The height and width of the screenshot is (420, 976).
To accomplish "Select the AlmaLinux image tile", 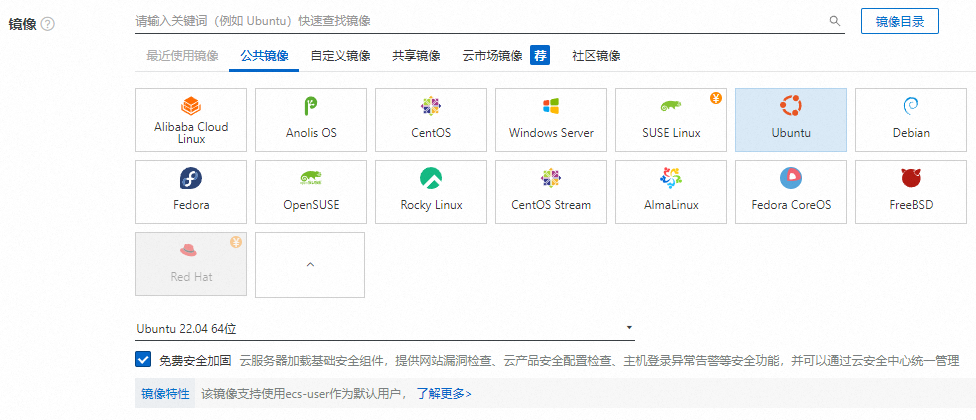I will pos(671,192).
